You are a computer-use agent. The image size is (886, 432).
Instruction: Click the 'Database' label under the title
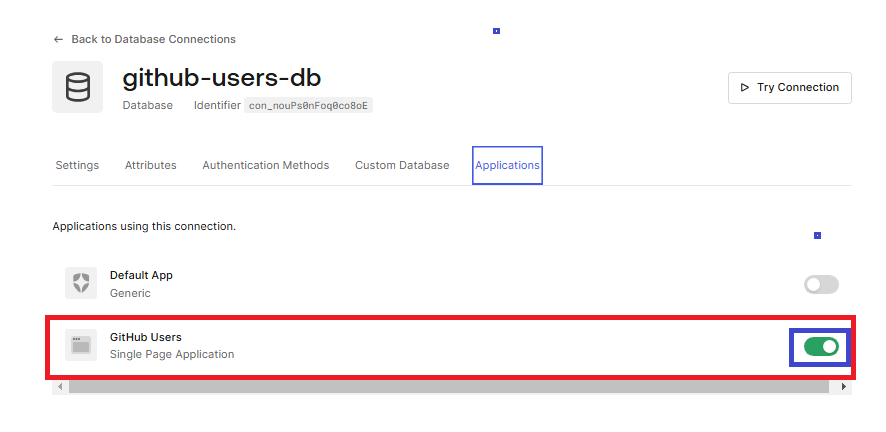pos(147,106)
